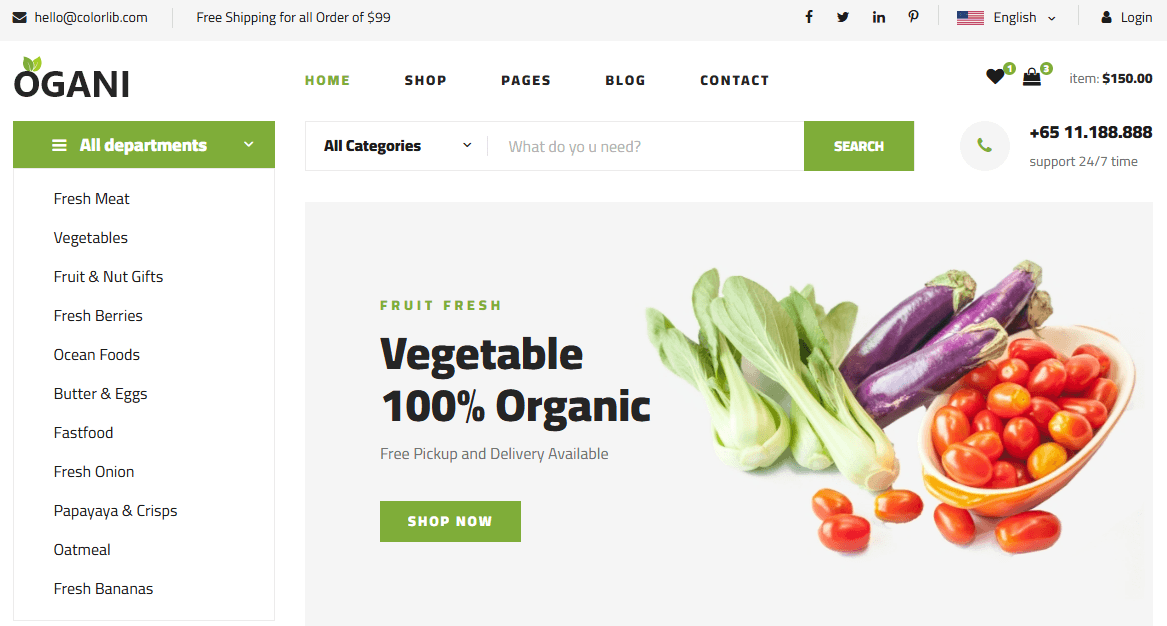
Task: Click the Login link
Action: (x=1127, y=17)
